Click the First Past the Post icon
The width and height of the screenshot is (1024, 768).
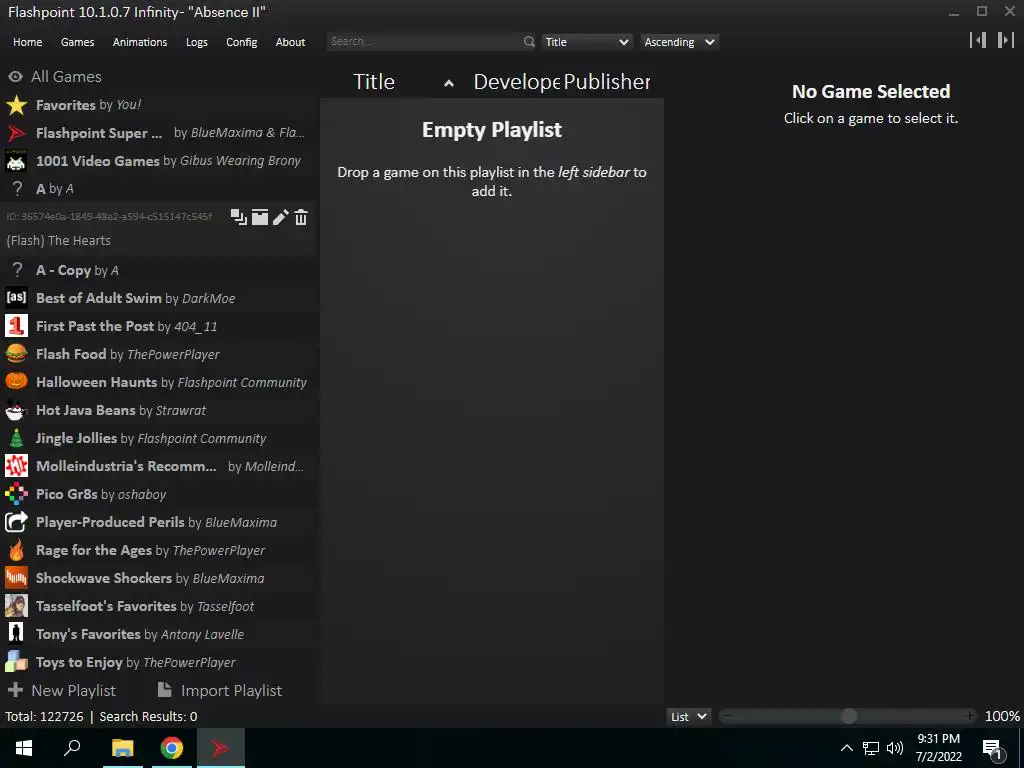pyautogui.click(x=16, y=326)
